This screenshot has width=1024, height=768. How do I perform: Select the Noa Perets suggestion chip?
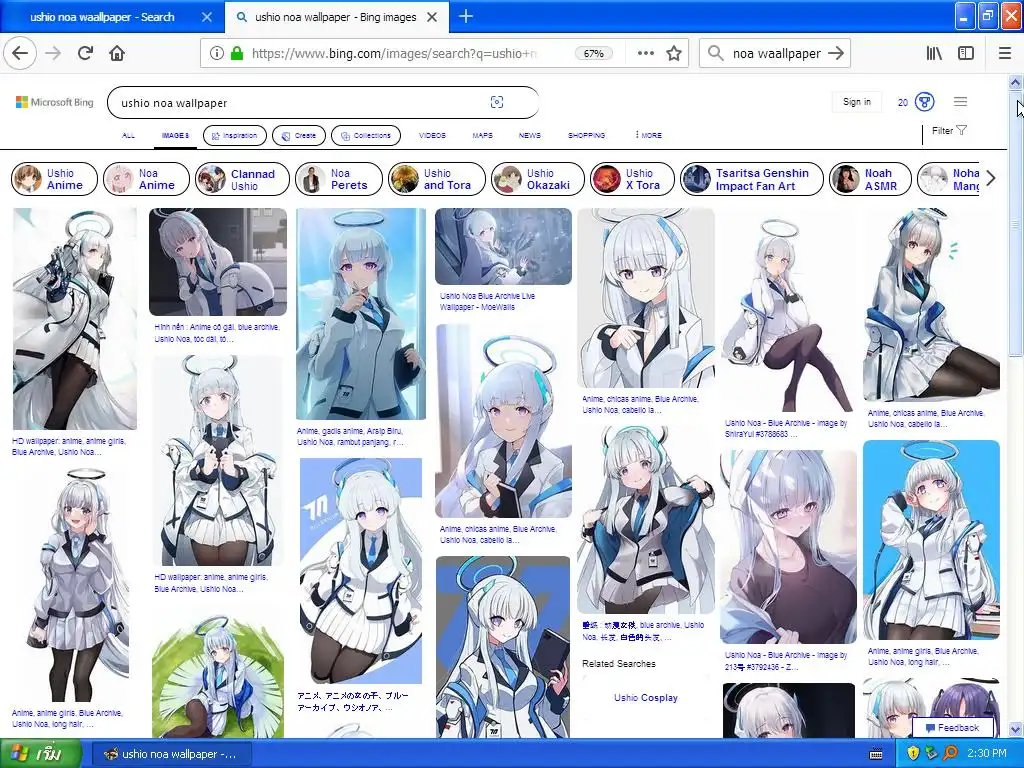338,179
